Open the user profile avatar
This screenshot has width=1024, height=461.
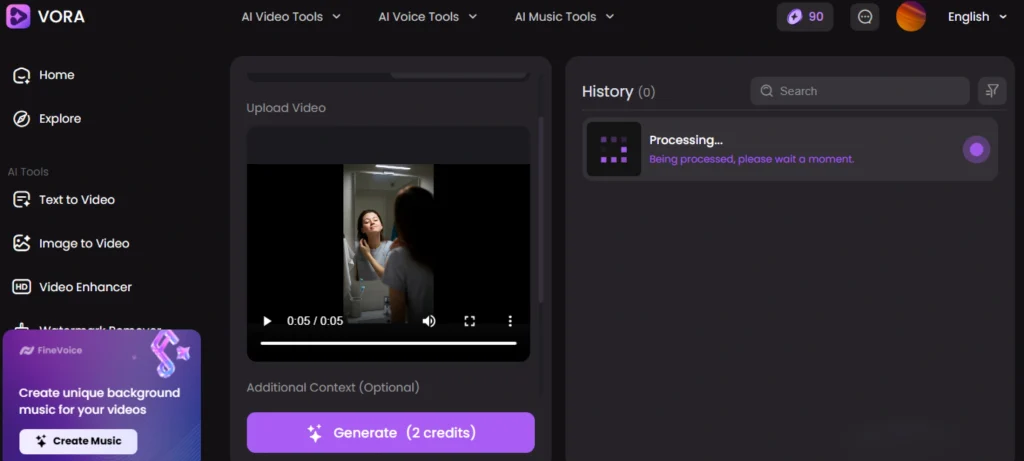tap(910, 16)
